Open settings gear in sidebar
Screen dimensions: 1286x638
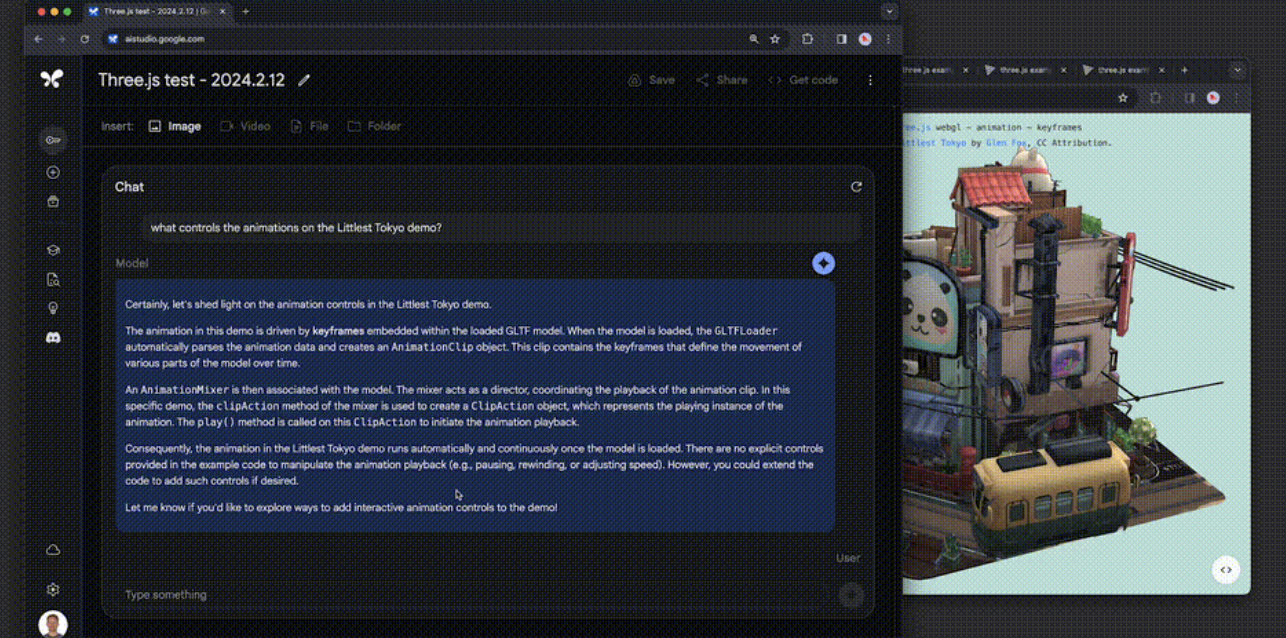point(53,590)
